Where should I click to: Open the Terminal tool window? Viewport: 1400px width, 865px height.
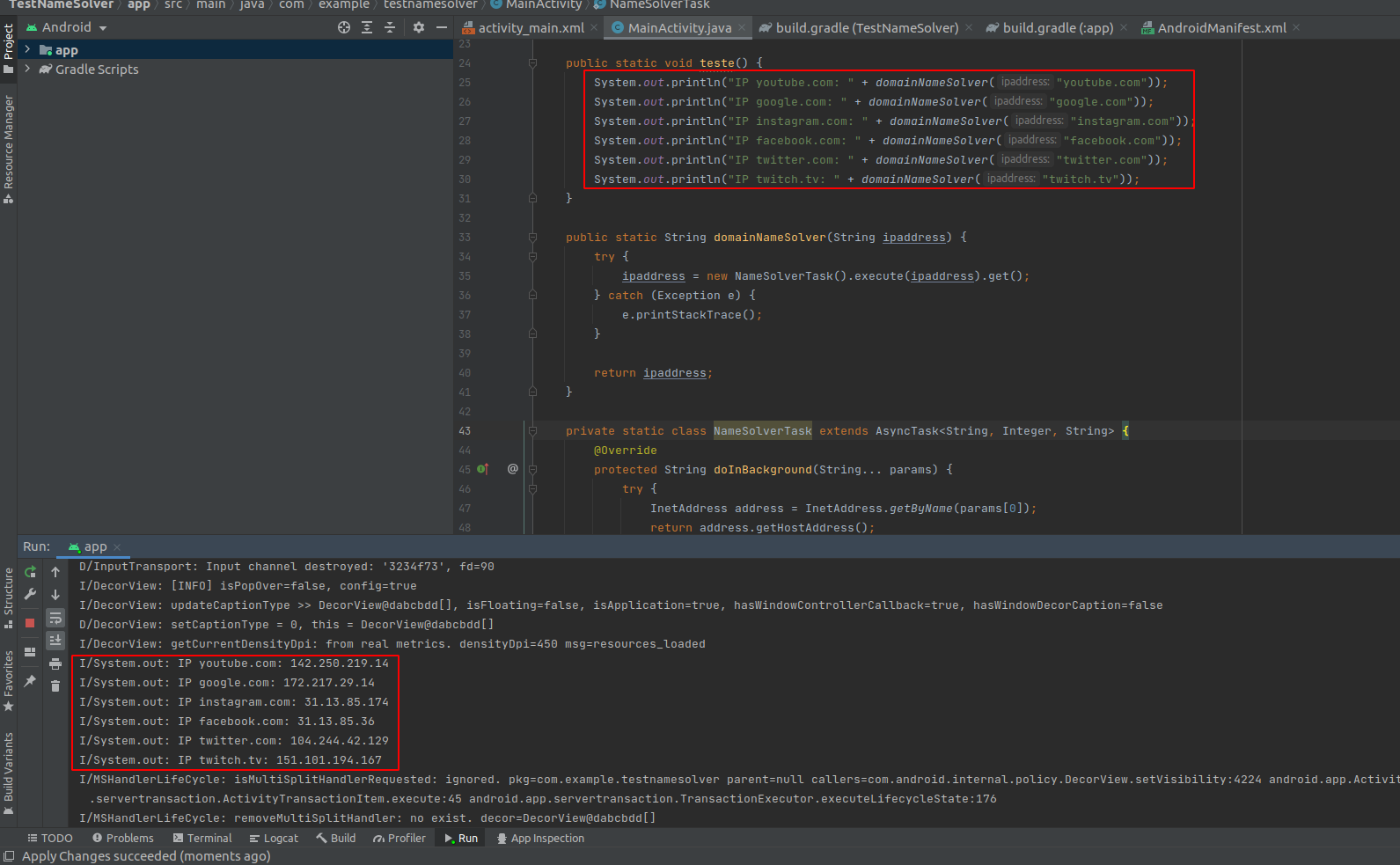coord(202,839)
